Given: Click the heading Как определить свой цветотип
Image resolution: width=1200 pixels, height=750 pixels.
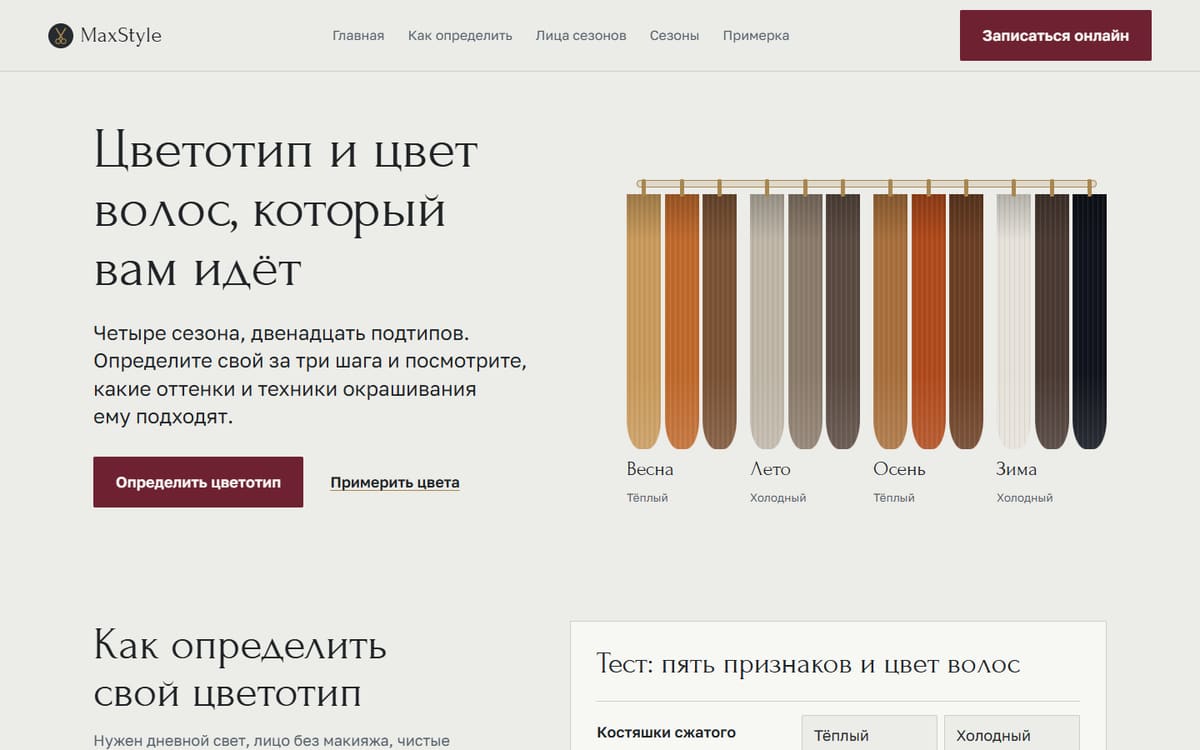Looking at the screenshot, I should [240, 668].
